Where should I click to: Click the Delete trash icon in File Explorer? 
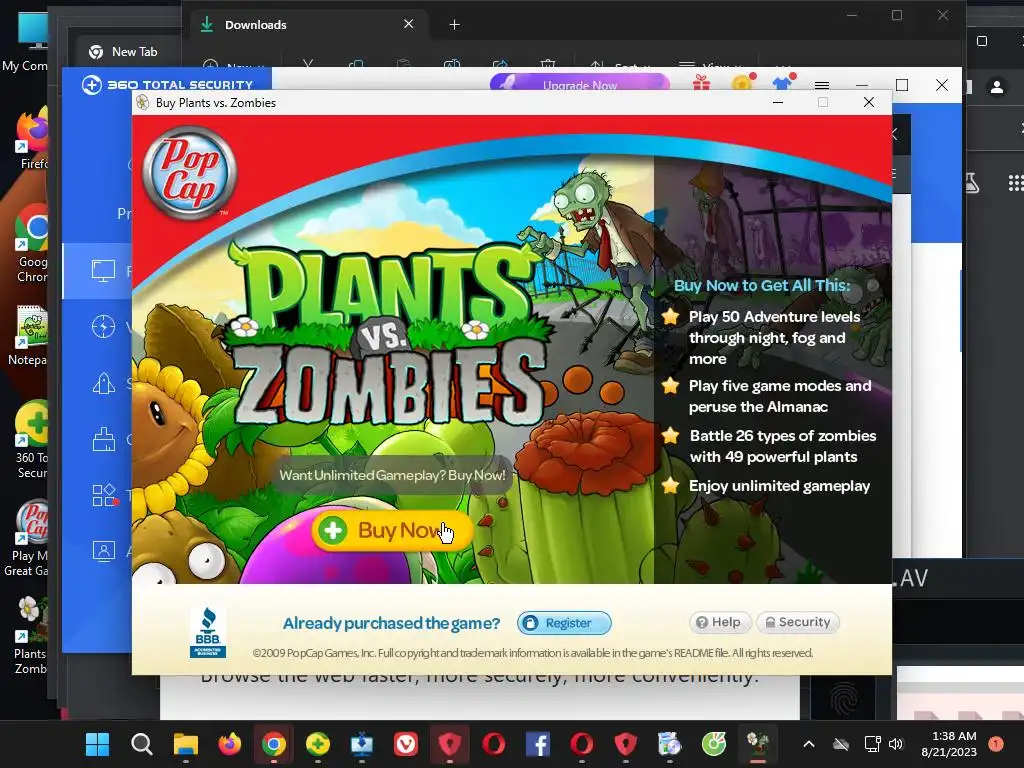tap(547, 64)
